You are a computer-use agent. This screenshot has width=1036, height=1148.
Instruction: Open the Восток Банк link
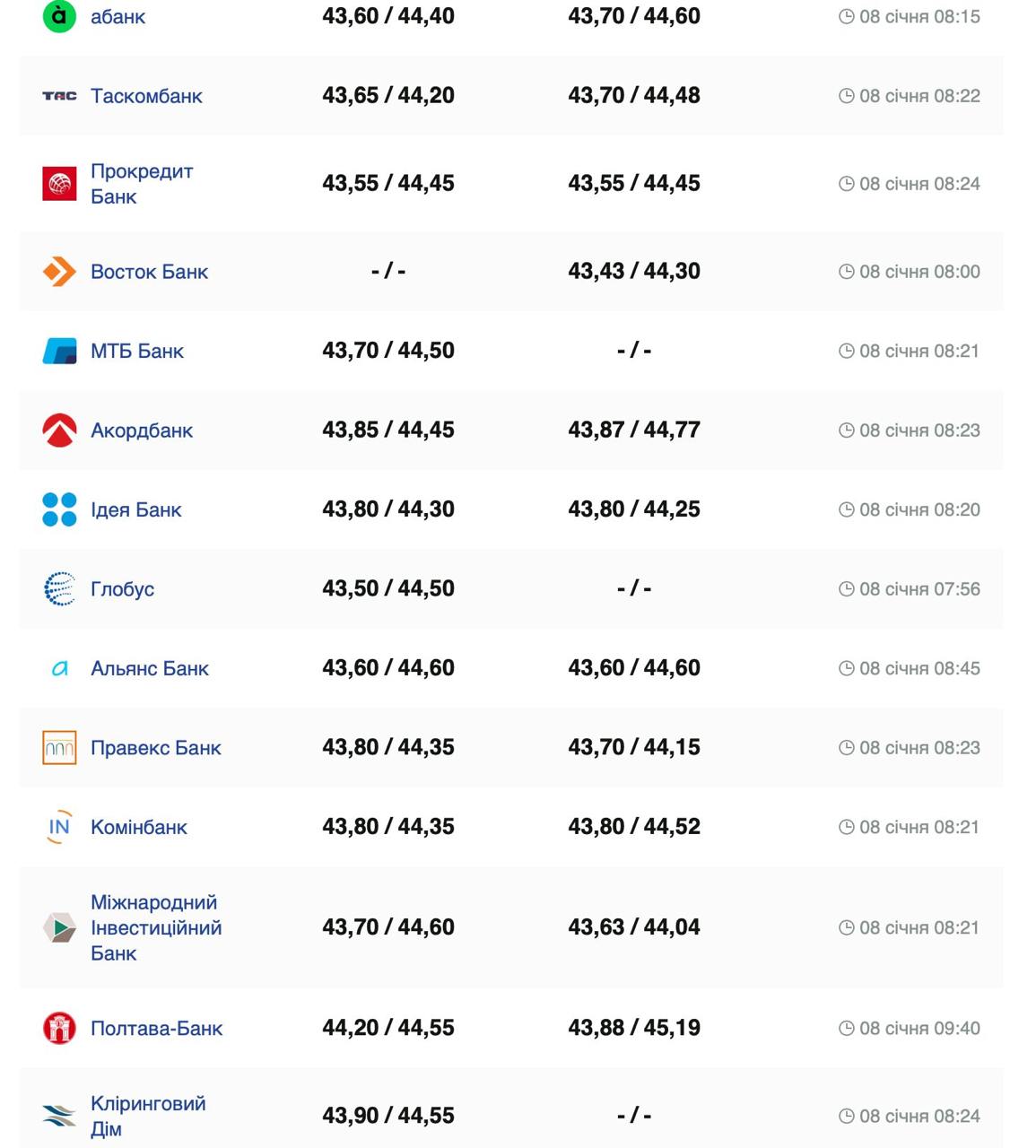(x=149, y=272)
